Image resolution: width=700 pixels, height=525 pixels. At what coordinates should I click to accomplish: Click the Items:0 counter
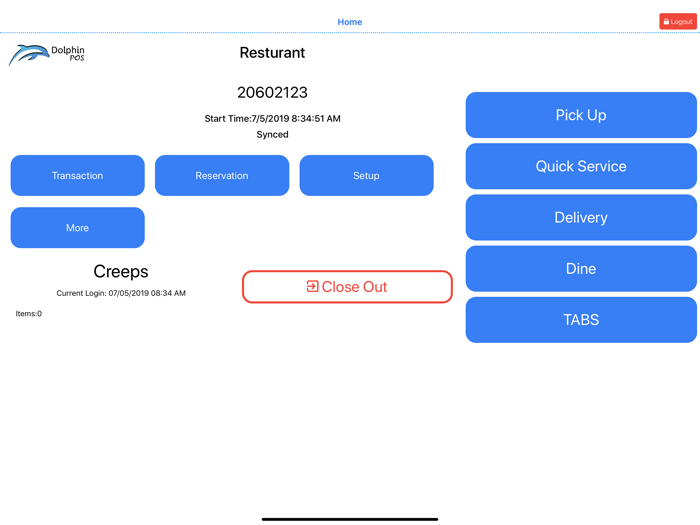pyautogui.click(x=29, y=313)
